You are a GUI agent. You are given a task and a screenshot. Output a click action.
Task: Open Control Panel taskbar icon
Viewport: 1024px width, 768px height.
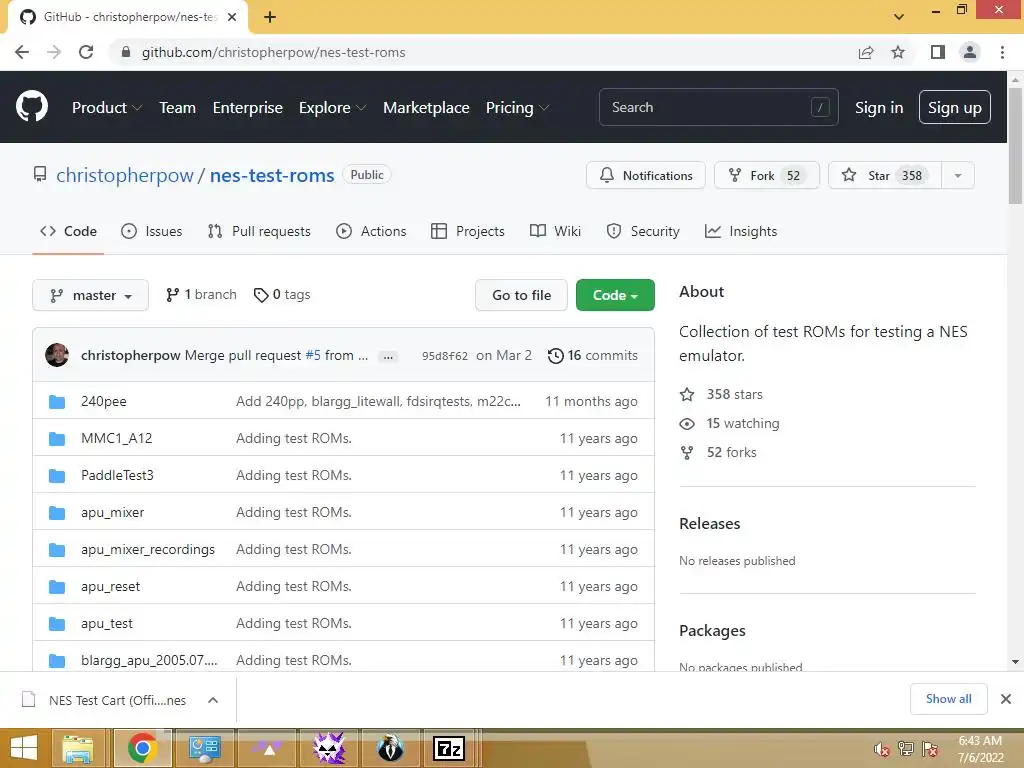pyautogui.click(x=204, y=748)
